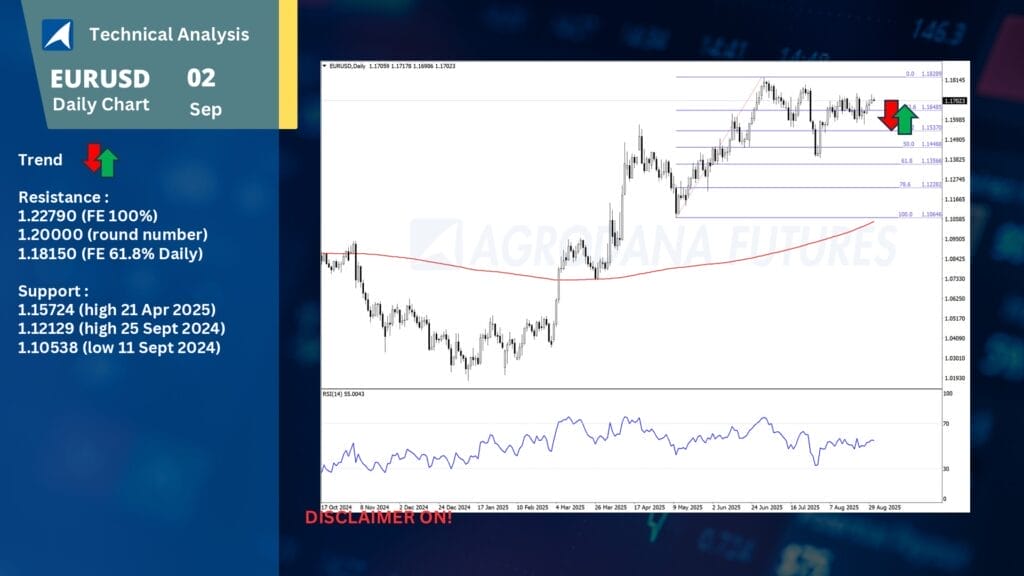Click the DISCLAIMER ON! text

[378, 518]
